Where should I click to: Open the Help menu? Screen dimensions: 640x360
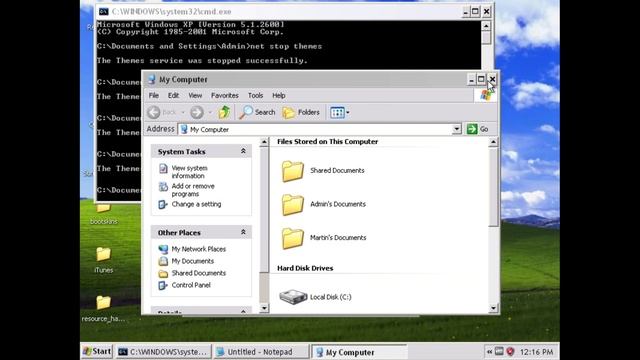[279, 96]
